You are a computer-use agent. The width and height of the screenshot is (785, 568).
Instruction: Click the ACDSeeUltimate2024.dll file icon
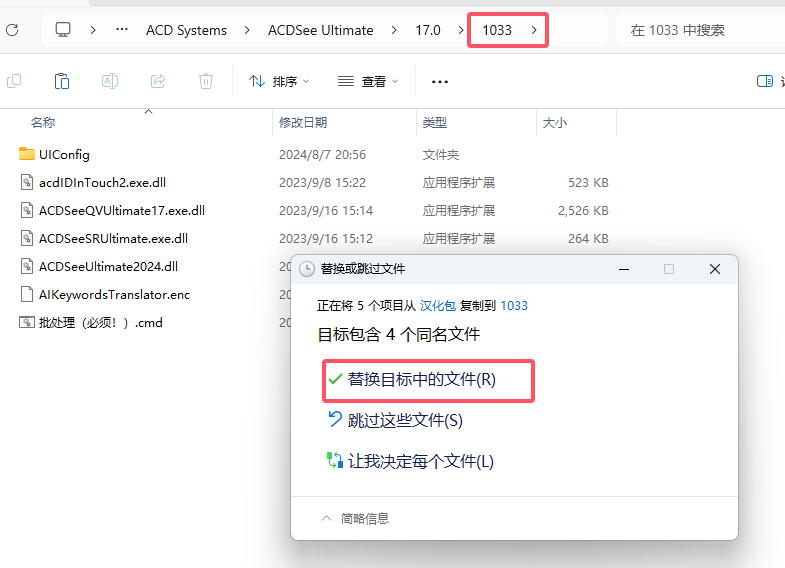click(x=27, y=266)
